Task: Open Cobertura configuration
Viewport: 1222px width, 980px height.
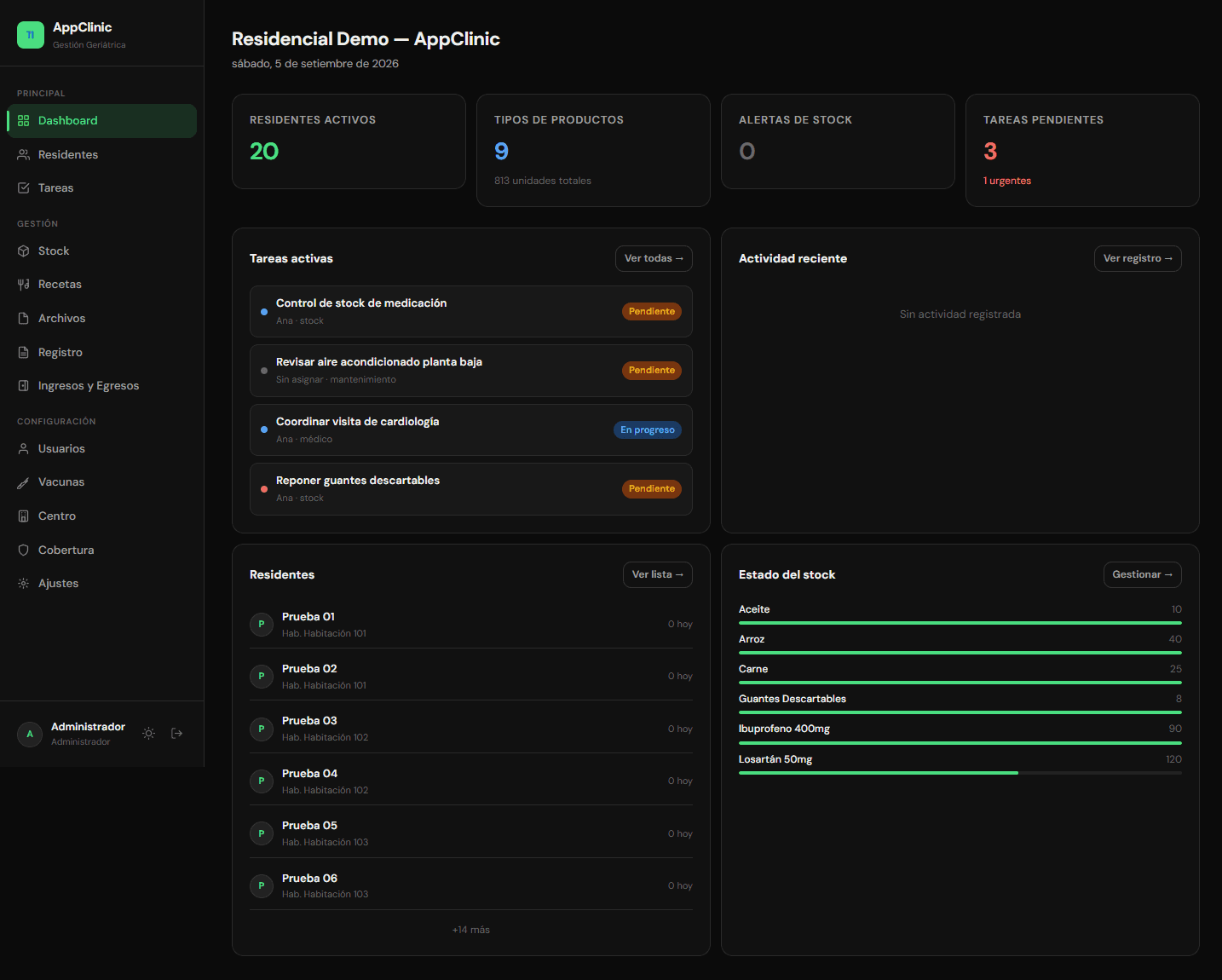Action: 101,551
